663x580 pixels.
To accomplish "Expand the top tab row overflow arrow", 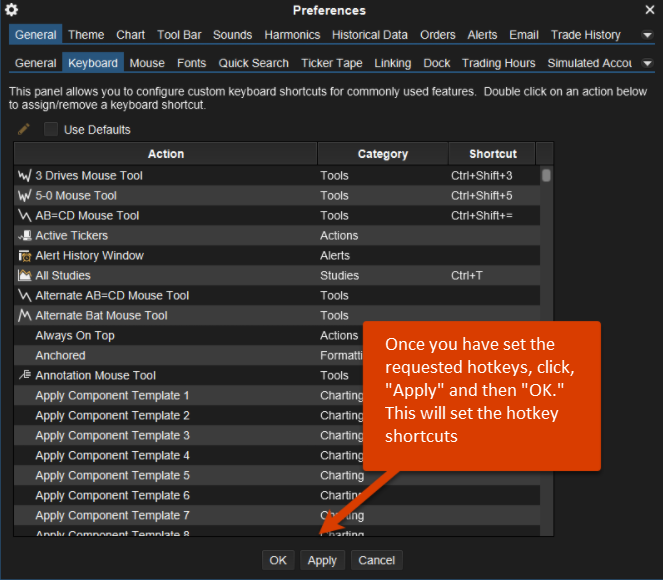I will 647,35.
